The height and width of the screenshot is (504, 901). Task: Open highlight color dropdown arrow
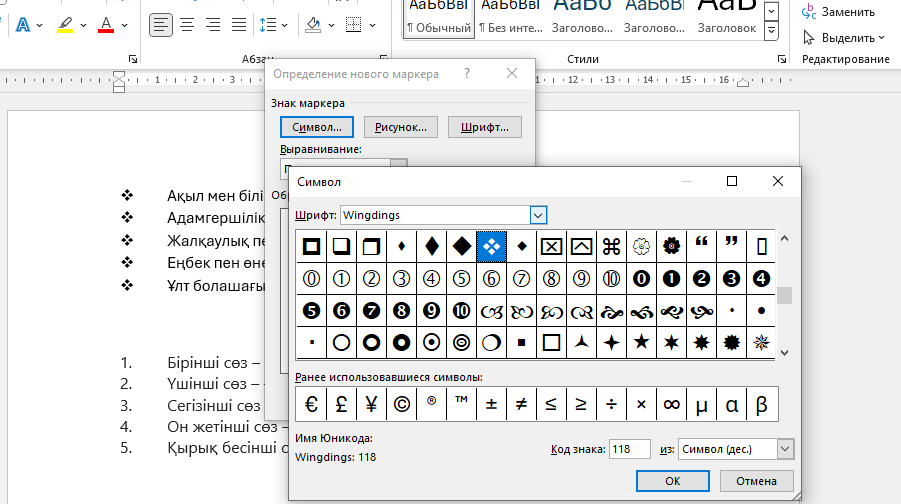(83, 25)
